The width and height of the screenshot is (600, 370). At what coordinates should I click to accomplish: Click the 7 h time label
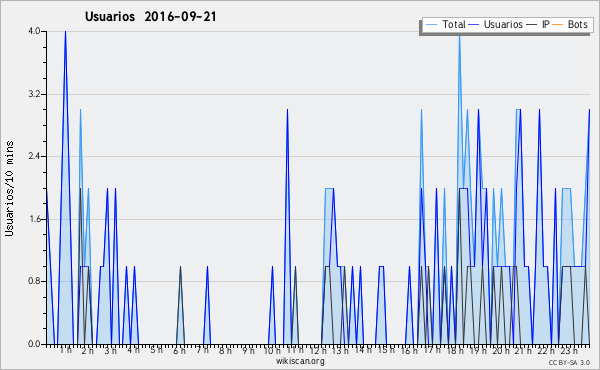pos(202,350)
